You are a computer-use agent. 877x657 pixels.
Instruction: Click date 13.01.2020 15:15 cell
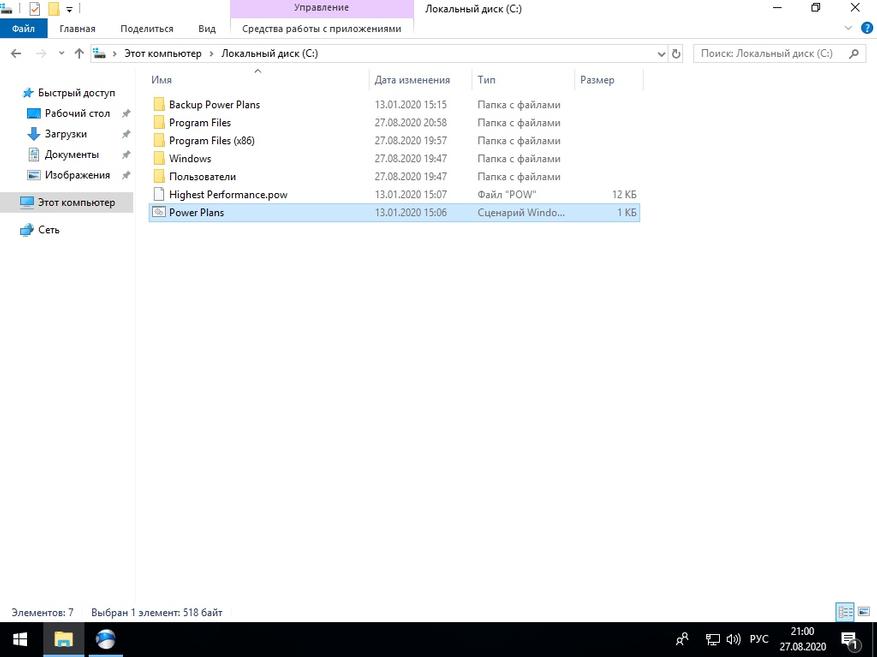tap(411, 105)
